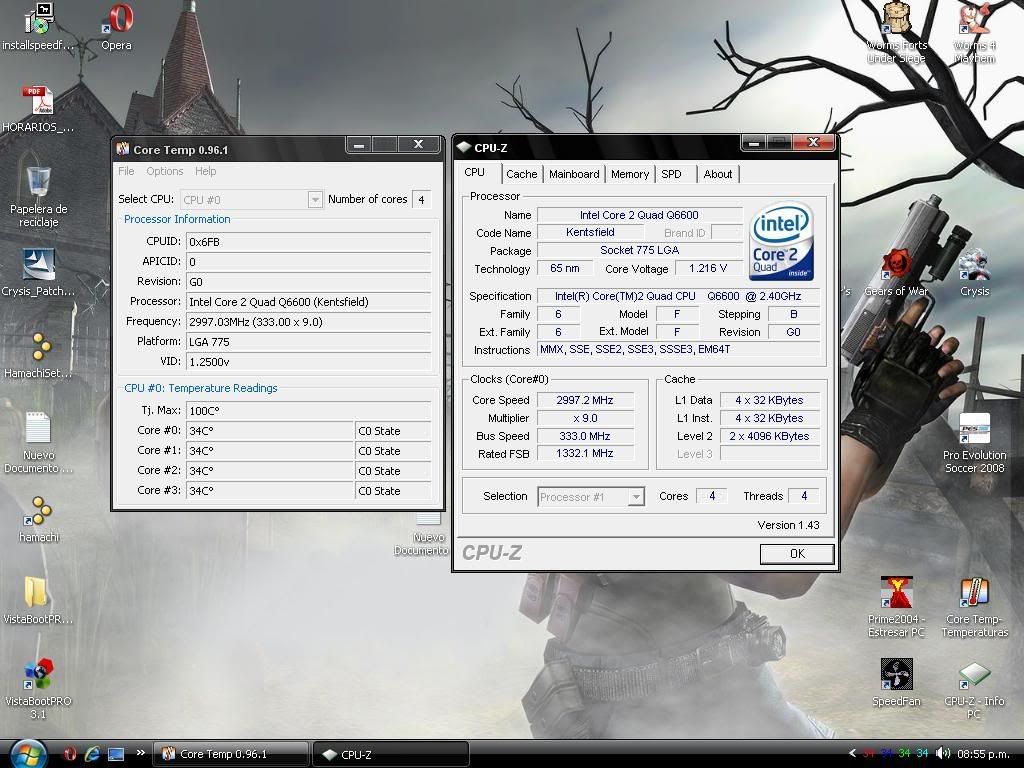Click the VID 1.2500v value

[308, 362]
